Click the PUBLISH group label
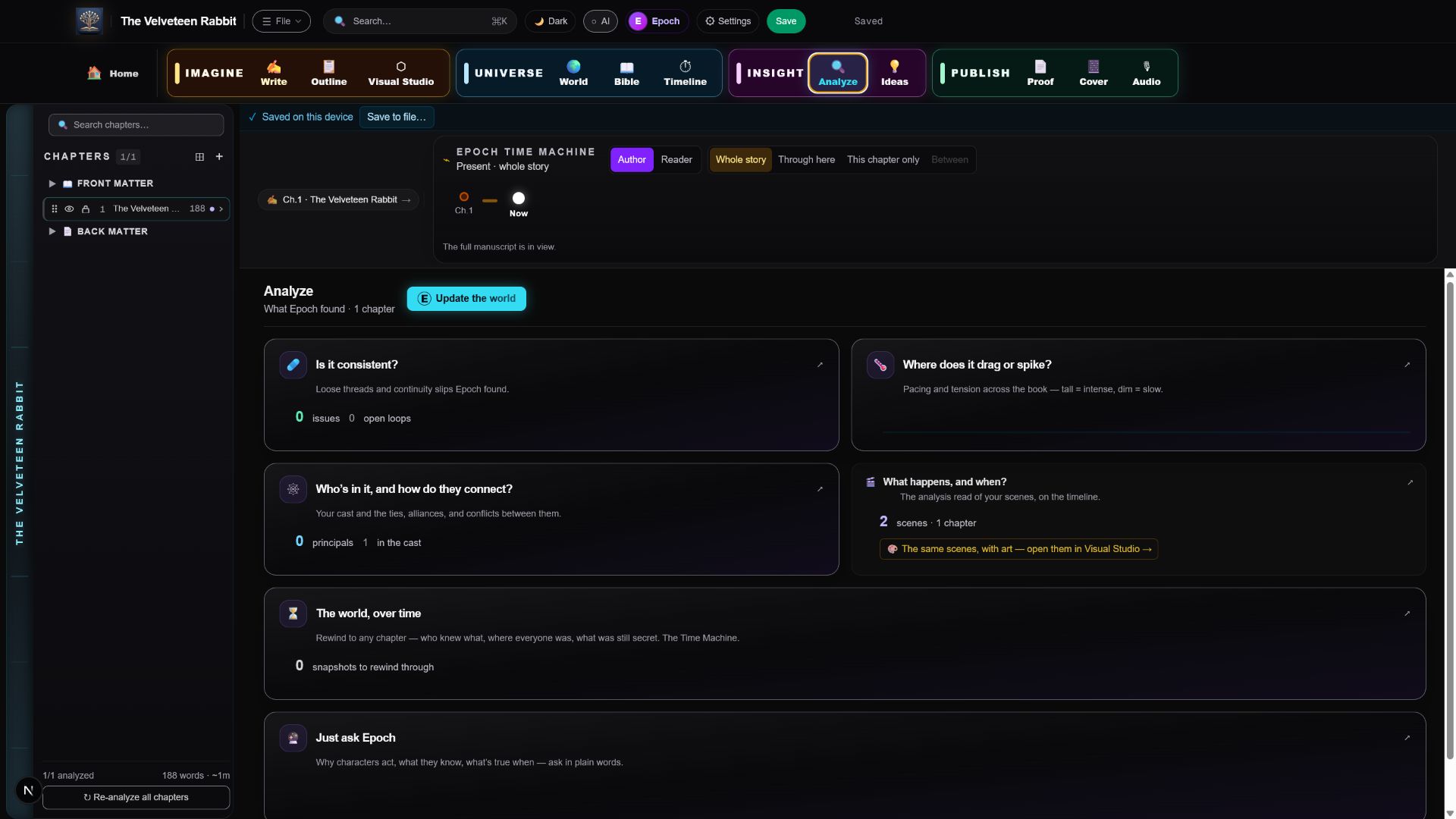Screen dimensions: 1456x819 (981, 74)
